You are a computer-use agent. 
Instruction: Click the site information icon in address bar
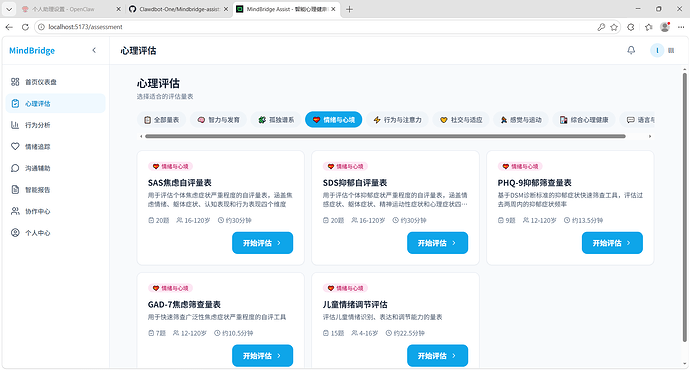pos(41,27)
